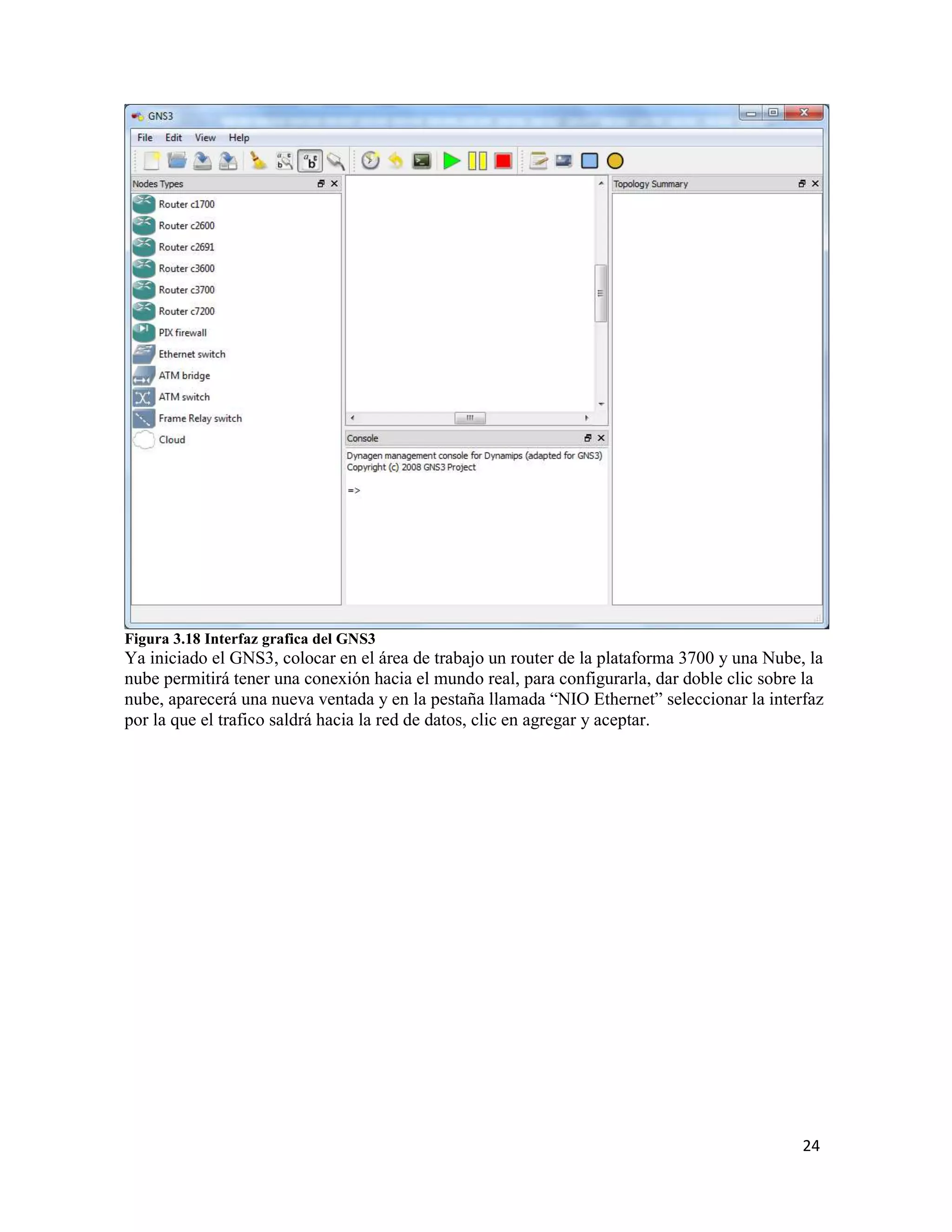This screenshot has height=1232, width=952.
Task: Float the Topology Summary panel
Action: [x=802, y=184]
